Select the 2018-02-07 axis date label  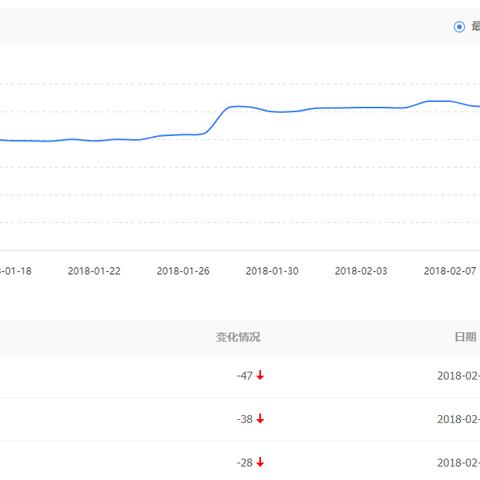(450, 271)
